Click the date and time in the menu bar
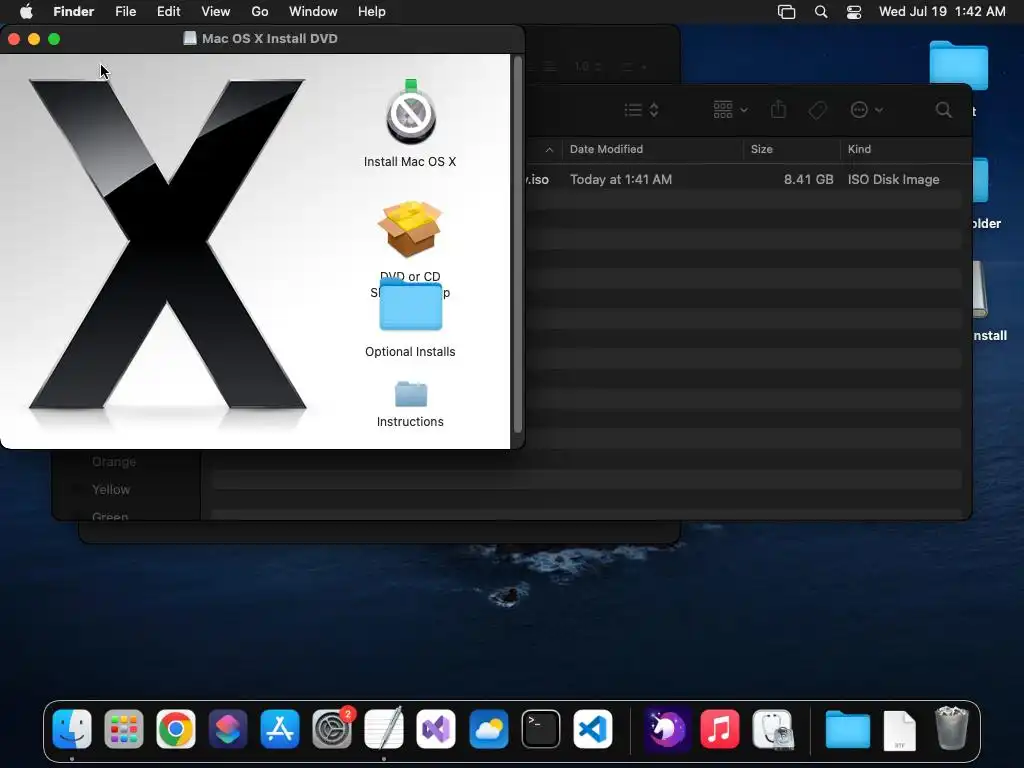Viewport: 1024px width, 768px height. (x=942, y=12)
